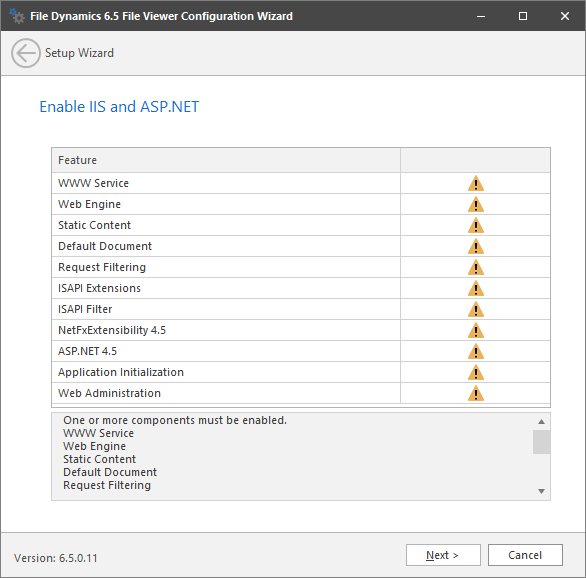Viewport: 586px width, 578px height.
Task: Click Next to continue the wizard
Action: 443,555
